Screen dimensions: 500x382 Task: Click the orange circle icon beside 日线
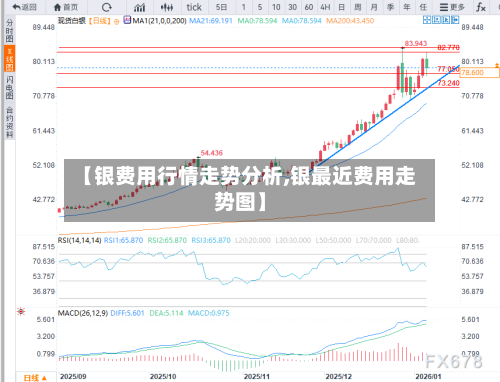(116, 22)
